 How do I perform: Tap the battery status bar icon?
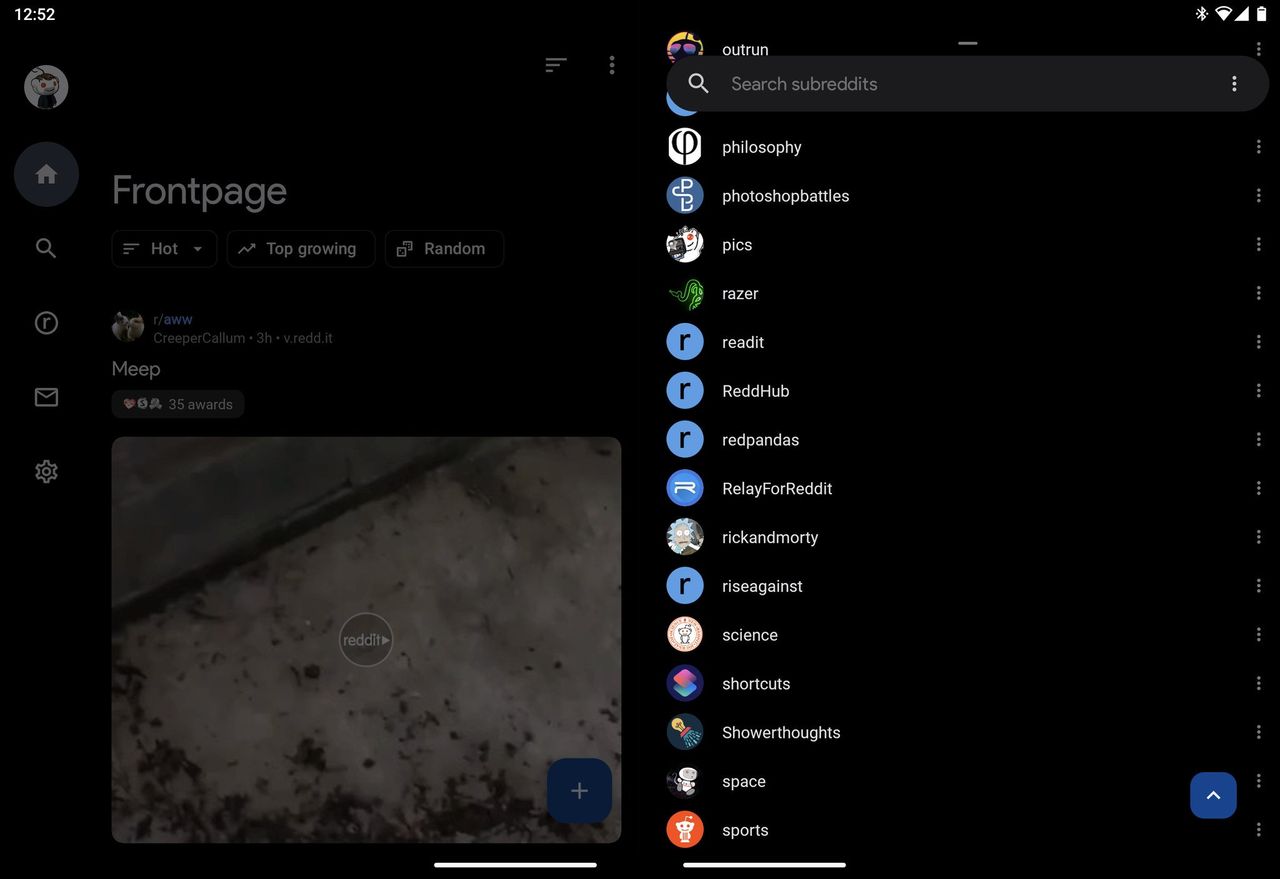pos(1262,14)
